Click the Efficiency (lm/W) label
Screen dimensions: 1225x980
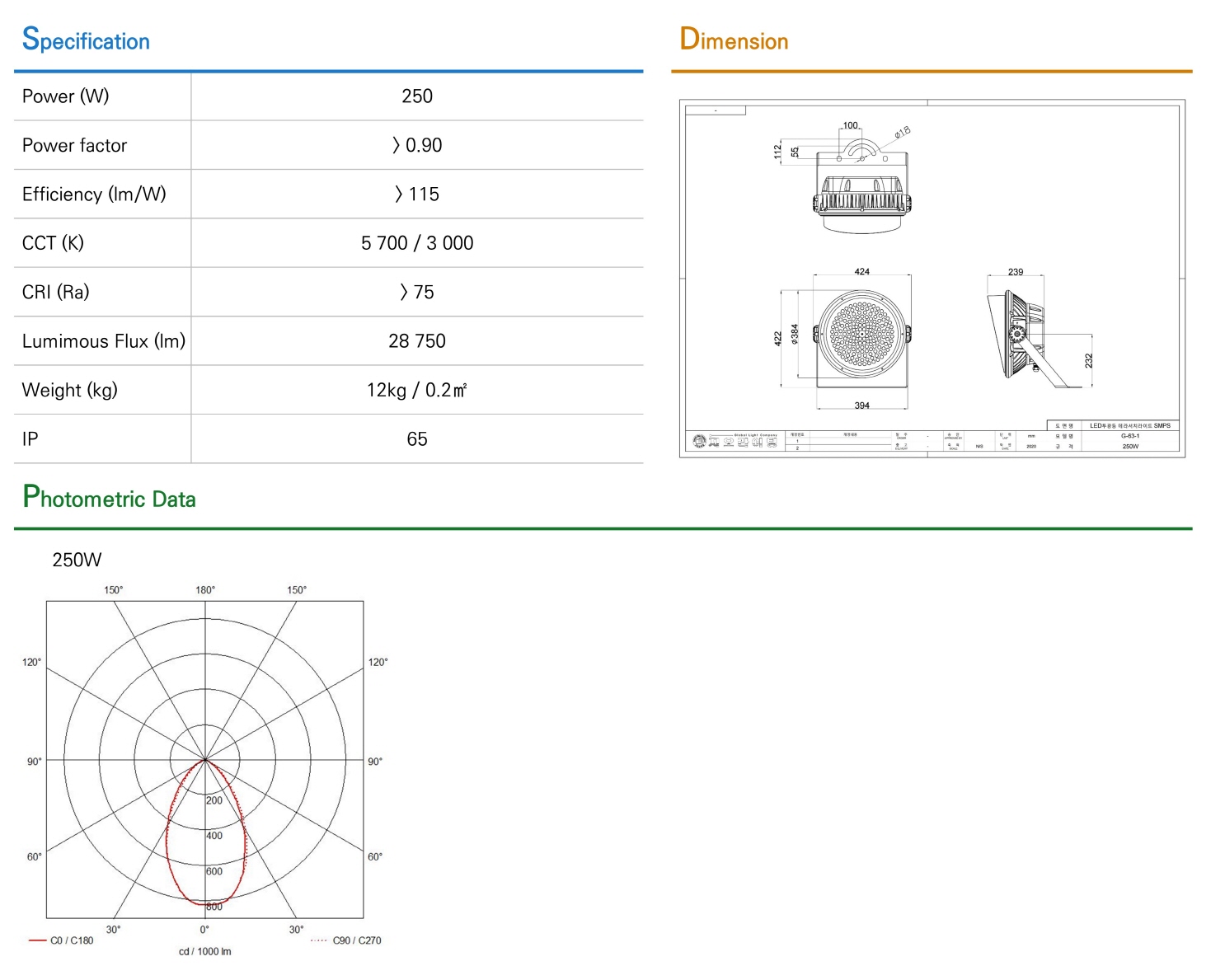point(94,195)
